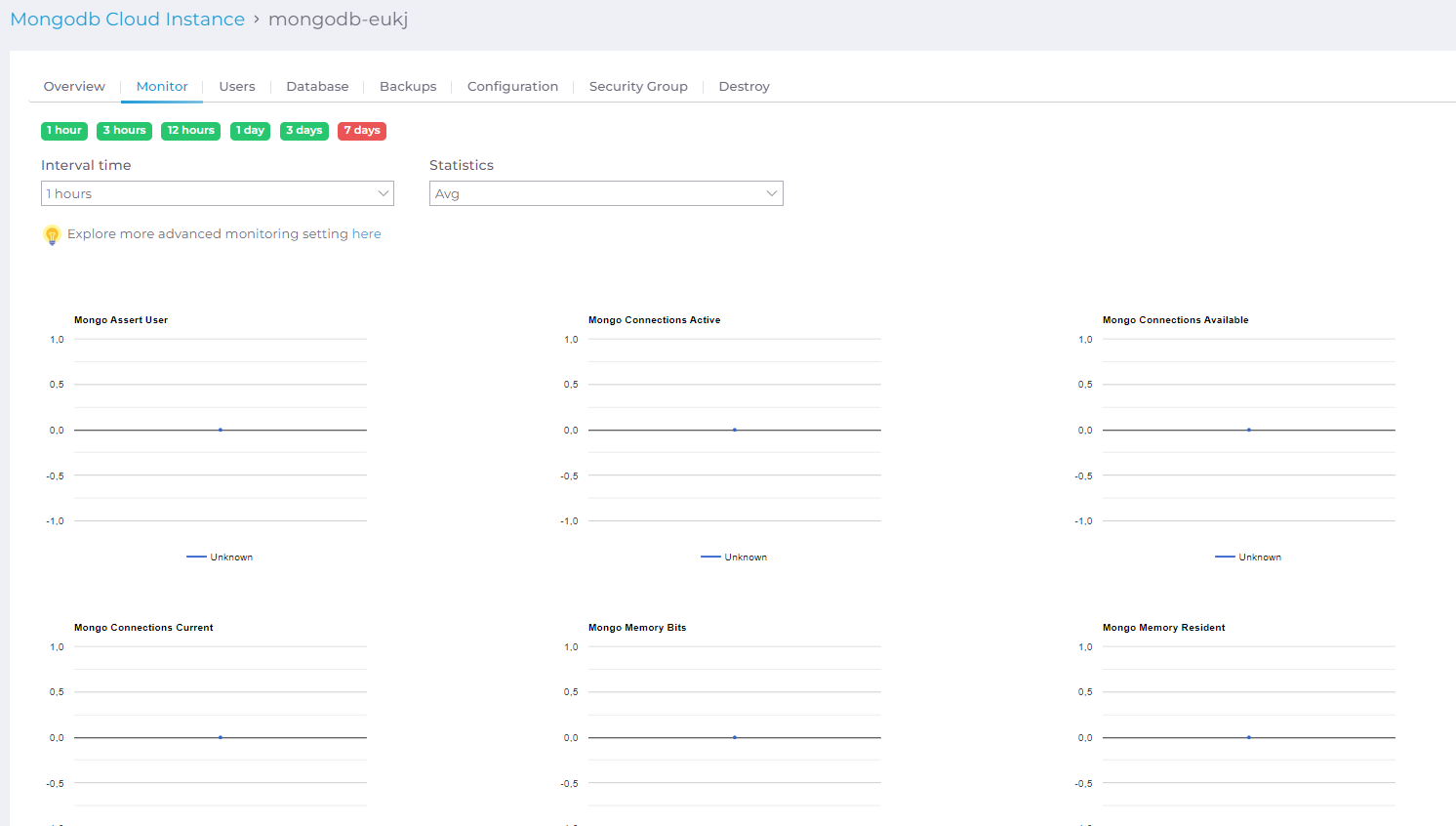The height and width of the screenshot is (826, 1456).
Task: Click data point in Mongo Connections Available chart
Action: pyautogui.click(x=1249, y=430)
